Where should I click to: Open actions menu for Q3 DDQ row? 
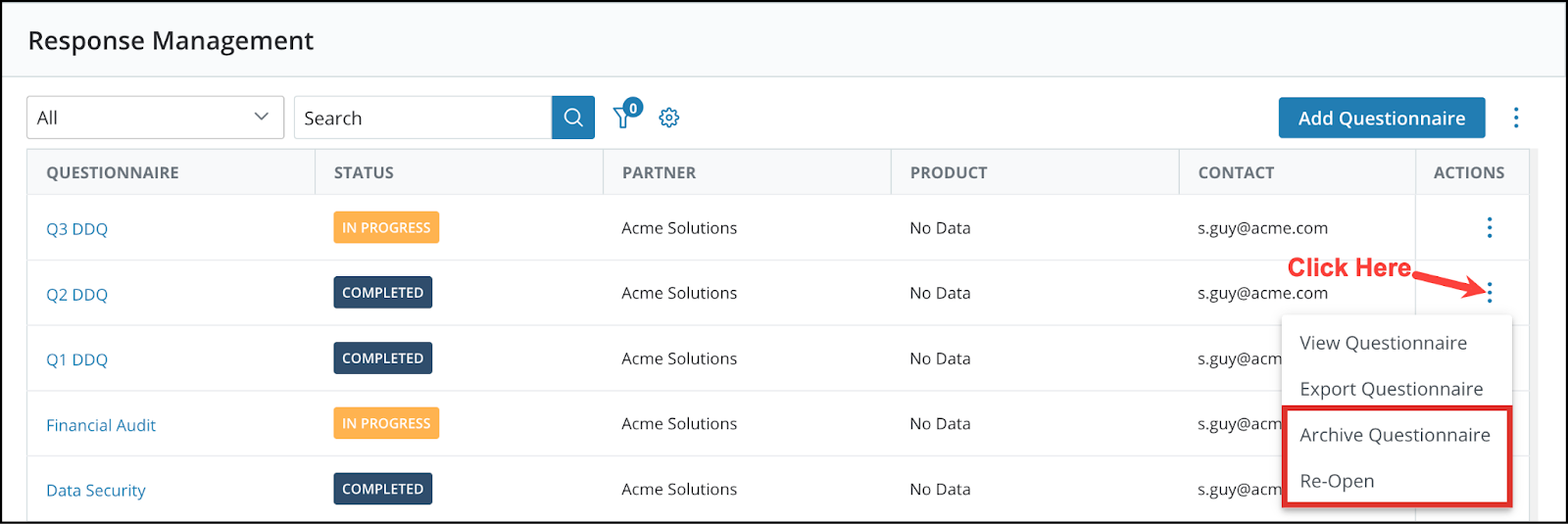[x=1490, y=227]
